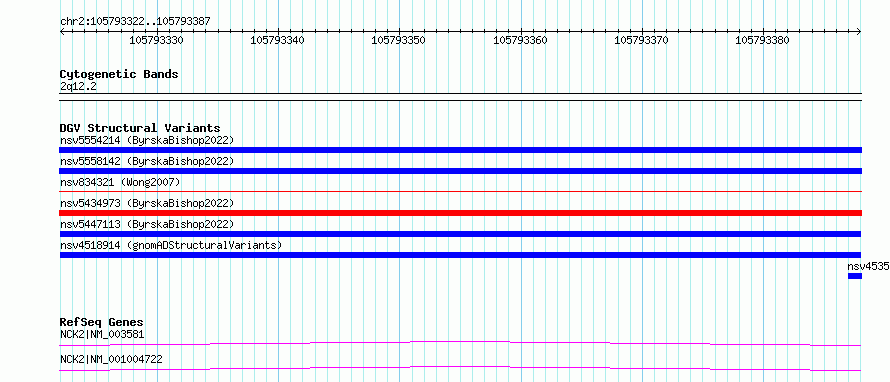Click the thin red line for nsv834321
Viewport: 890px width, 382px height.
[460, 192]
